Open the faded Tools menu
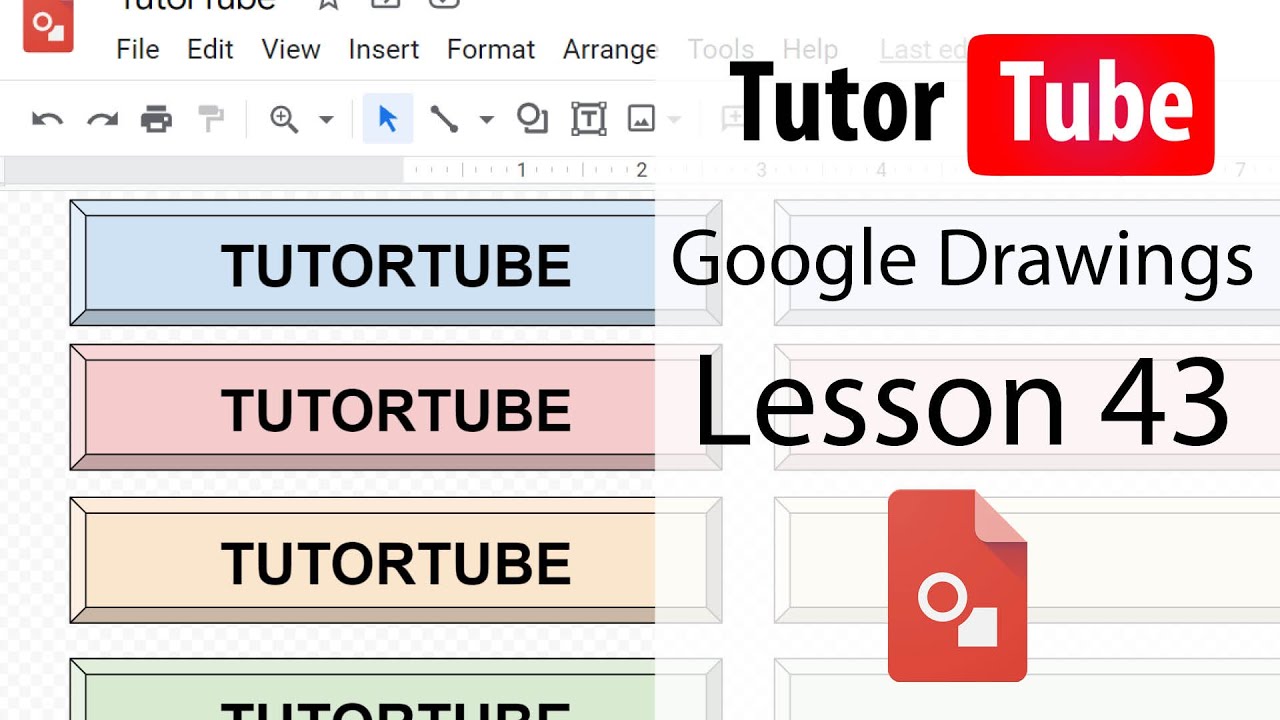Viewport: 1280px width, 720px height. [x=720, y=49]
